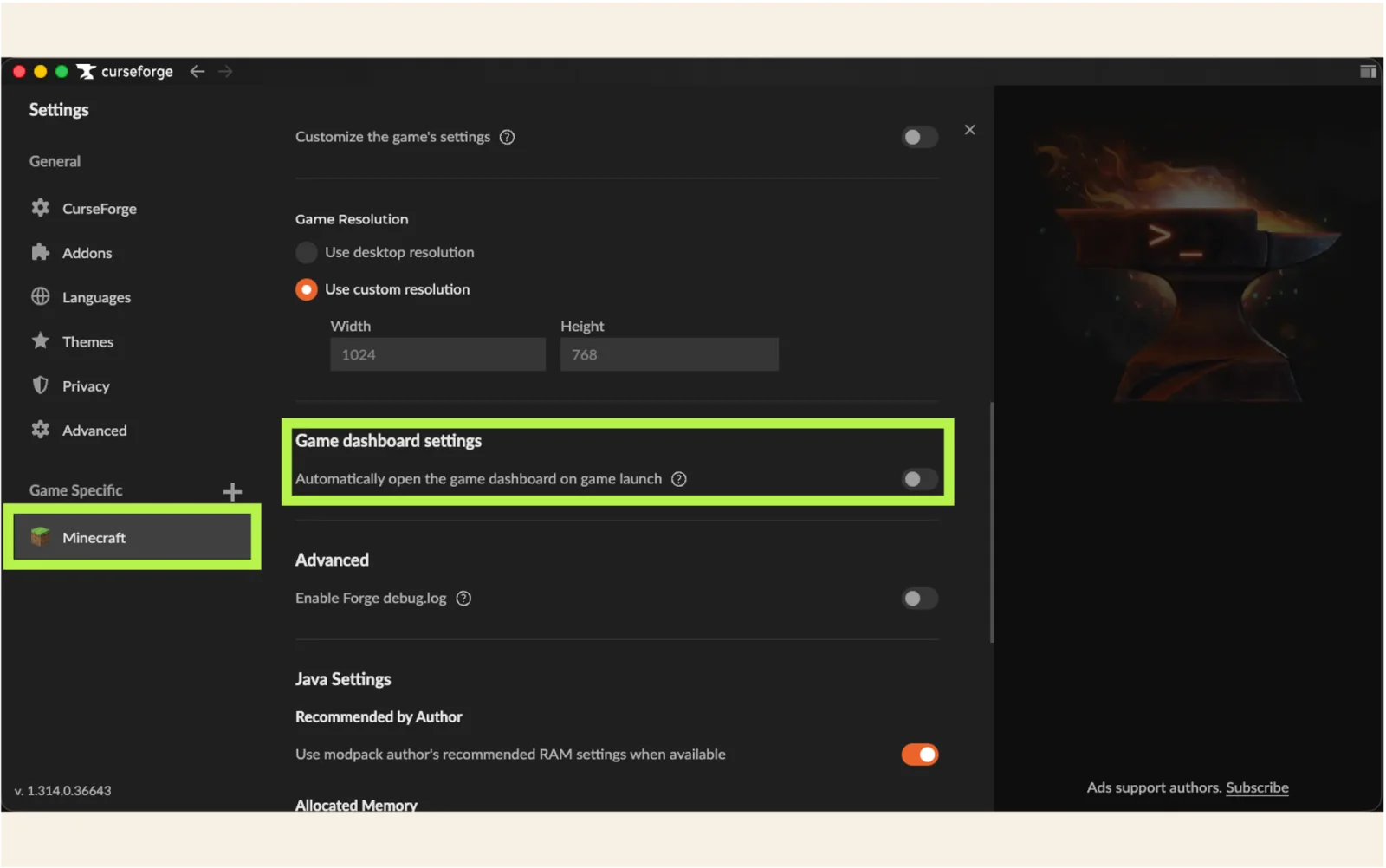Click the Advanced heading in the main panel
This screenshot has height=868, width=1386.
click(332, 560)
